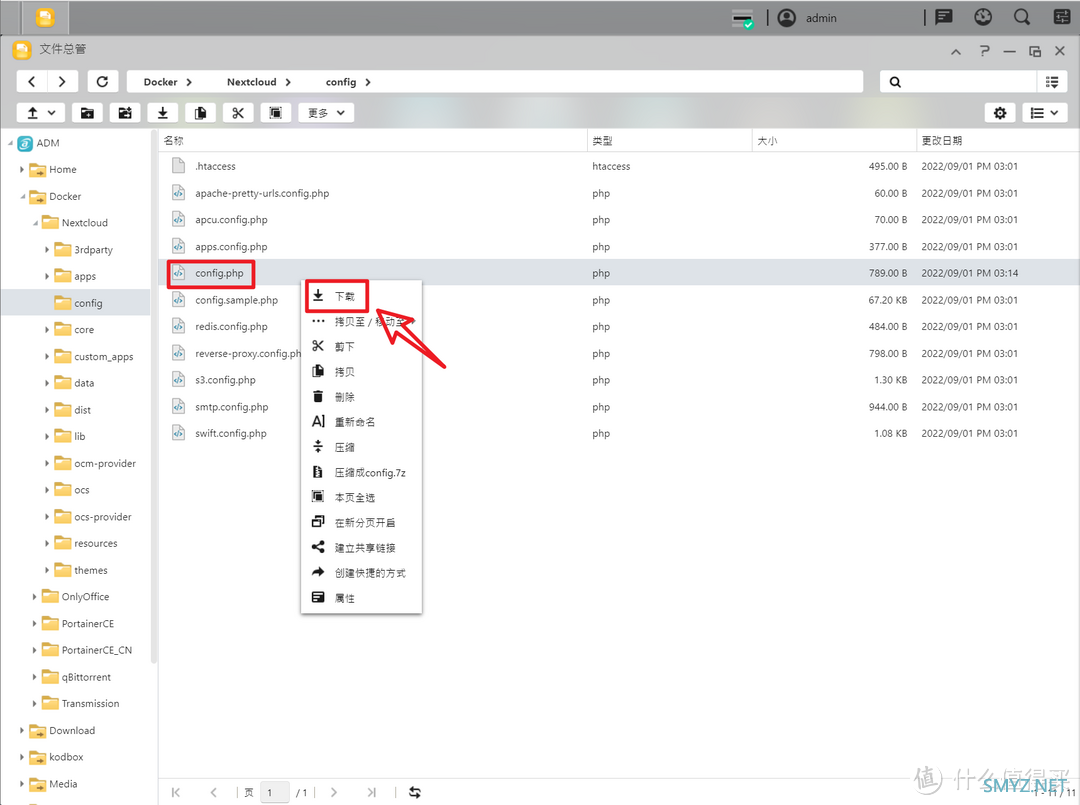The image size is (1080, 805).
Task: Open File Explorer settings gear
Action: (1000, 113)
